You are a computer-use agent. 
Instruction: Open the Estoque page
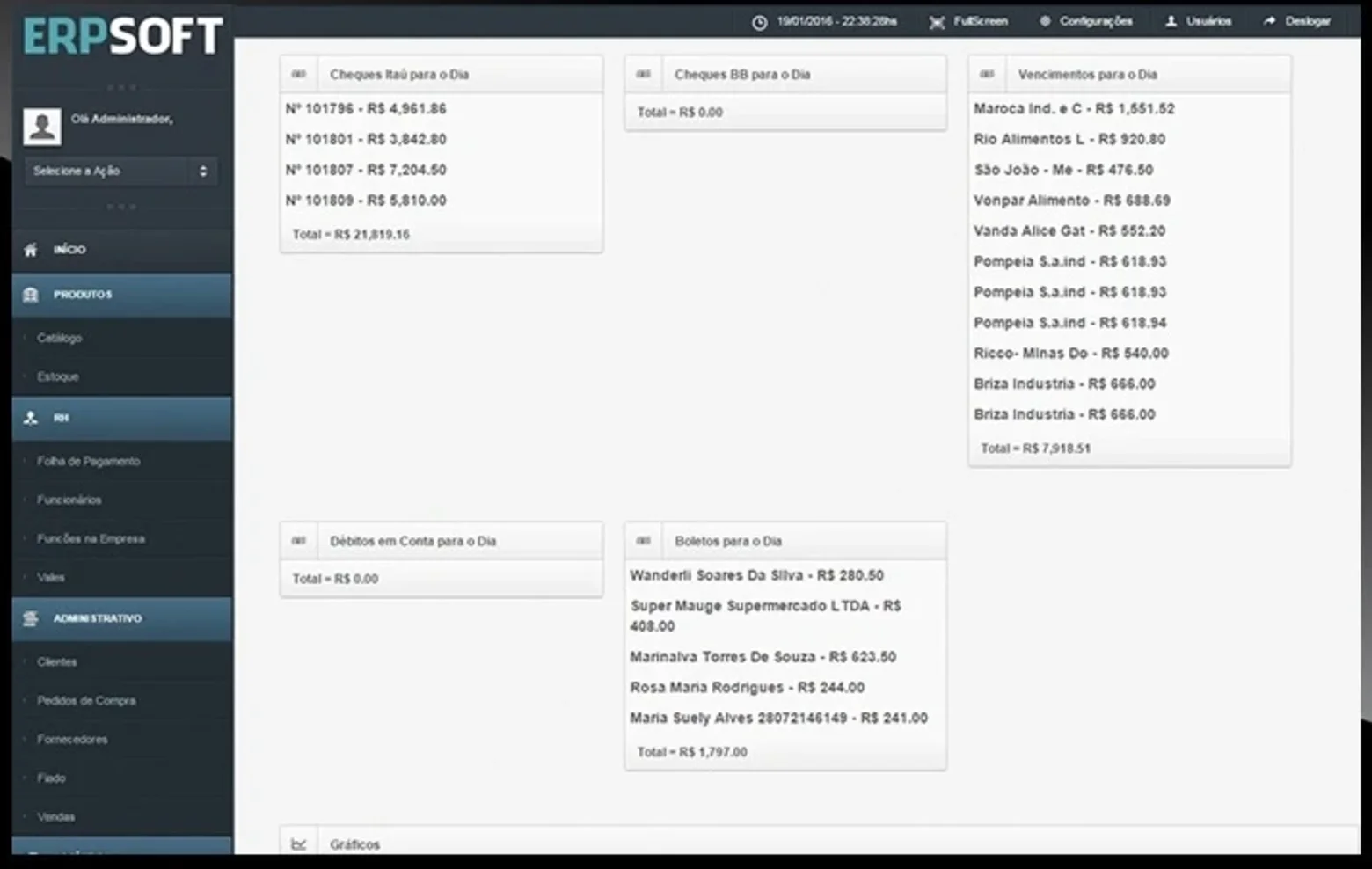click(58, 376)
